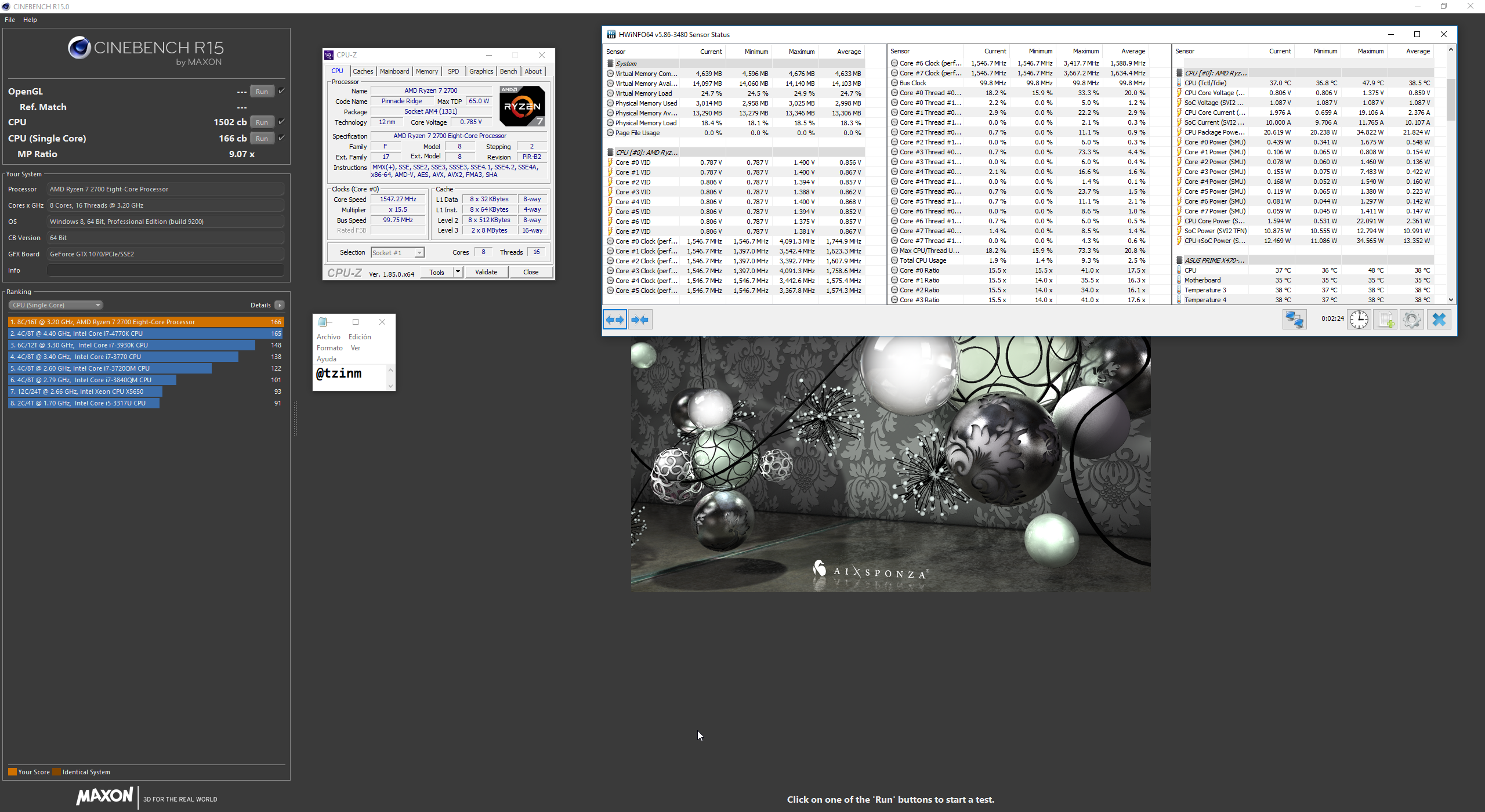Toggle the CPU (Single Core) test checkbox
Screen dimensions: 1485x812
point(281,138)
